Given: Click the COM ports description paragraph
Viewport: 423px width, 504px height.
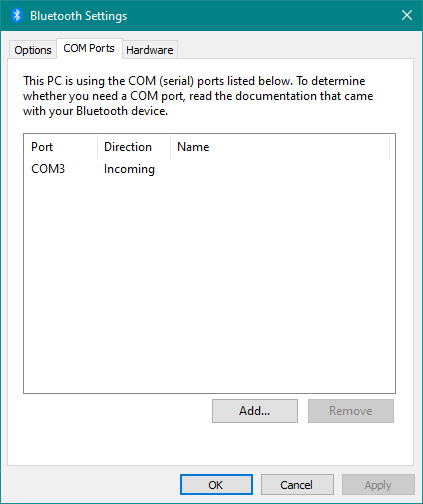Looking at the screenshot, I should point(198,96).
